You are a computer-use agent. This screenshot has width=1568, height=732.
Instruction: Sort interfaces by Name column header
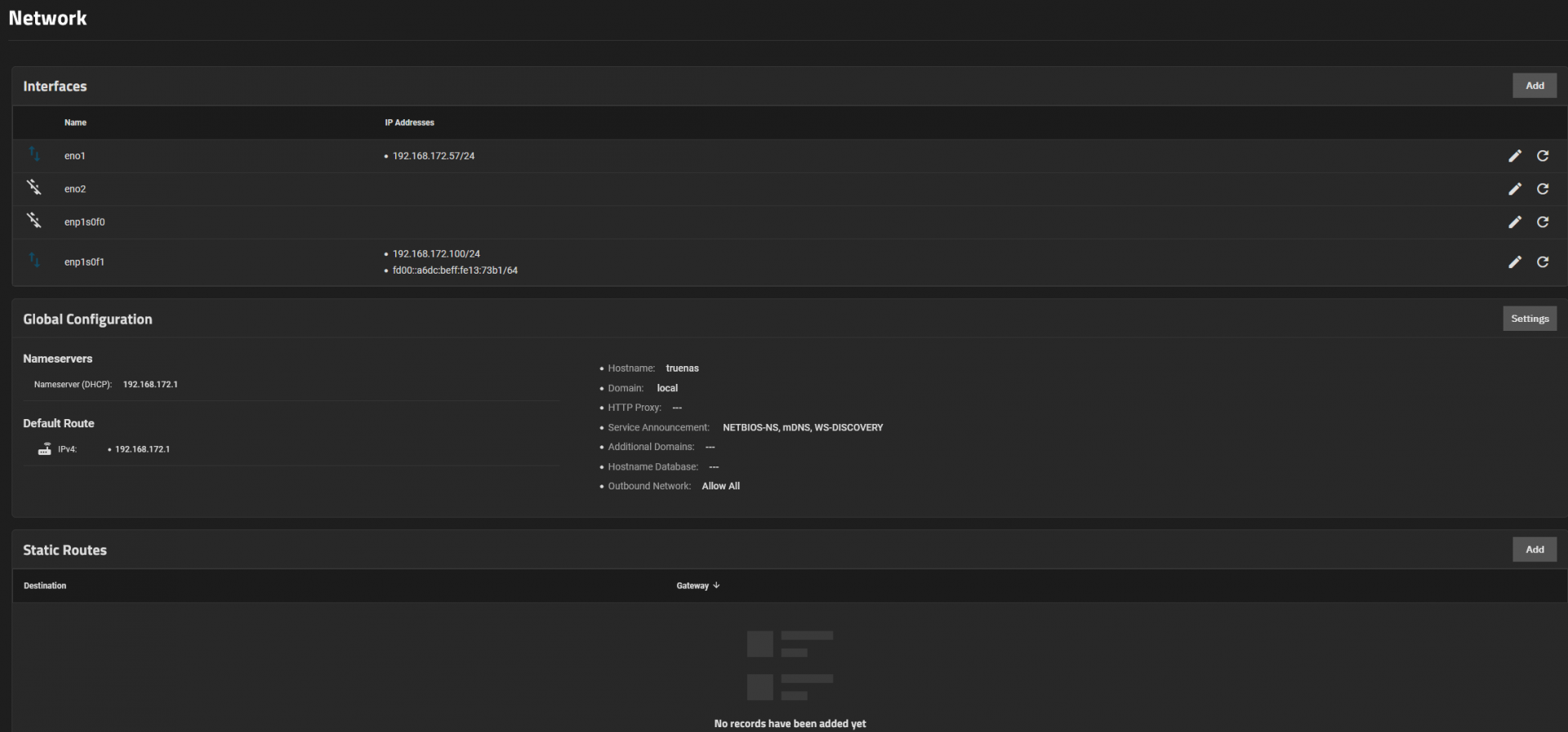75,123
